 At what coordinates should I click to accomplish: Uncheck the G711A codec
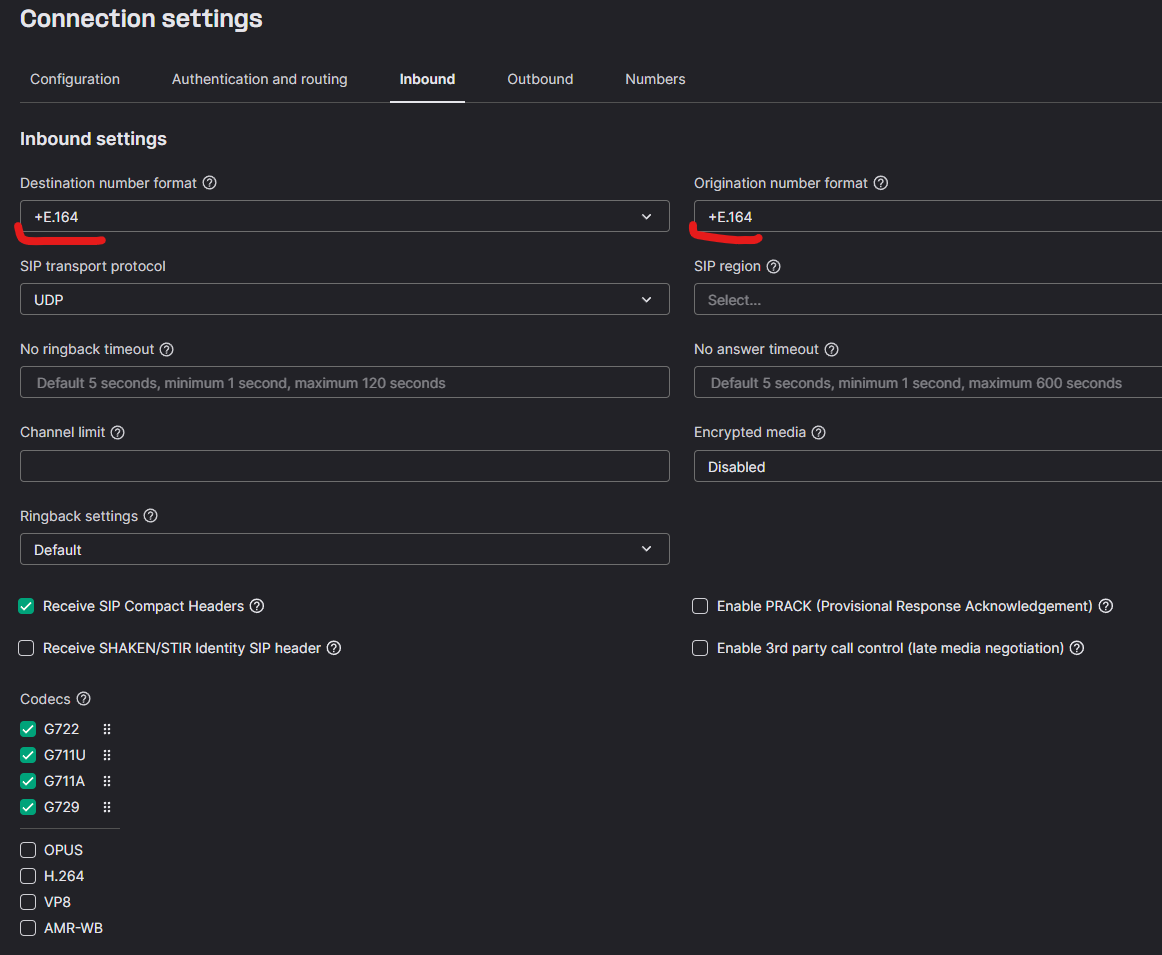[x=28, y=781]
